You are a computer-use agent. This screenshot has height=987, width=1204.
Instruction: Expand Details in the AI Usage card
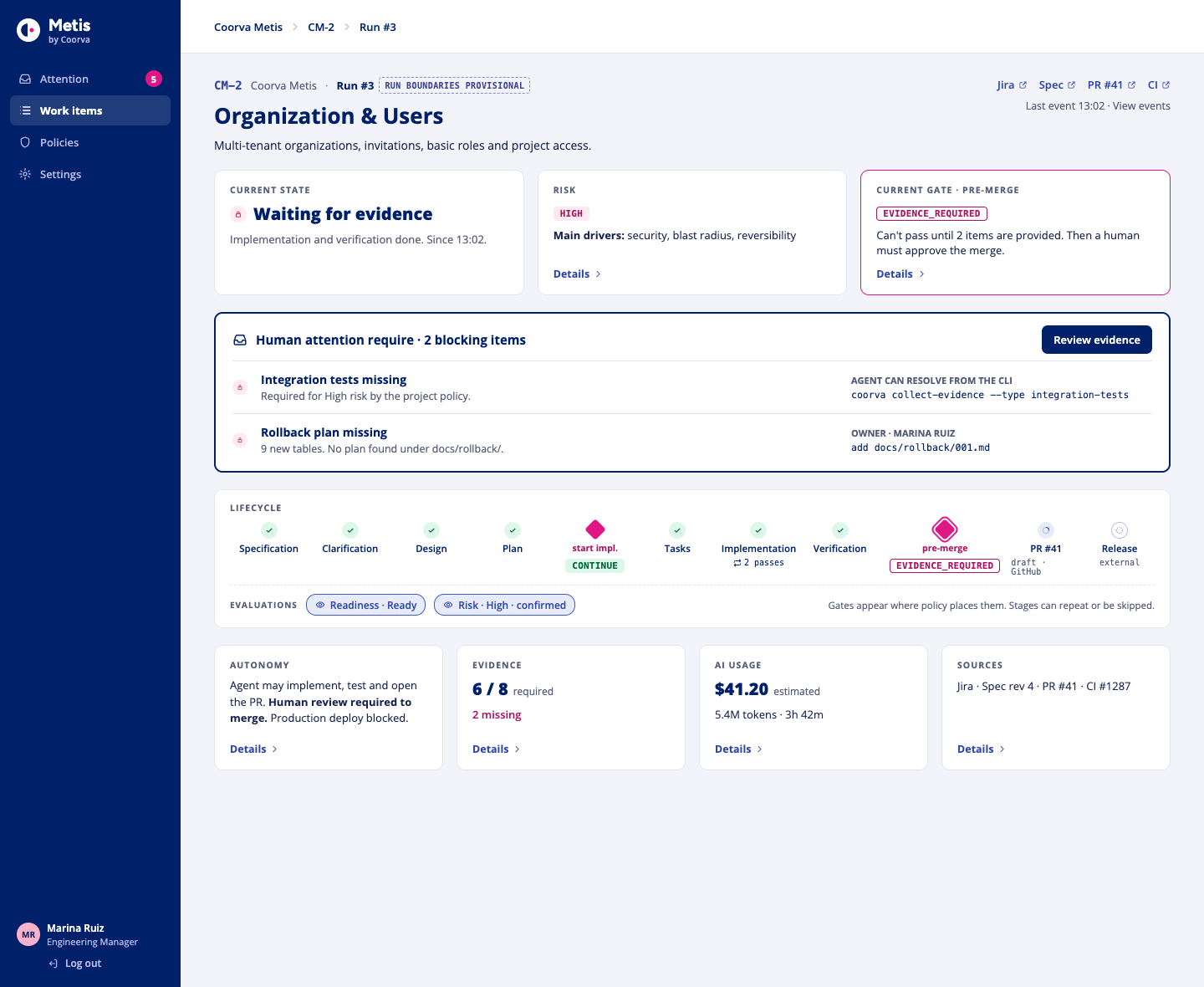(x=738, y=749)
